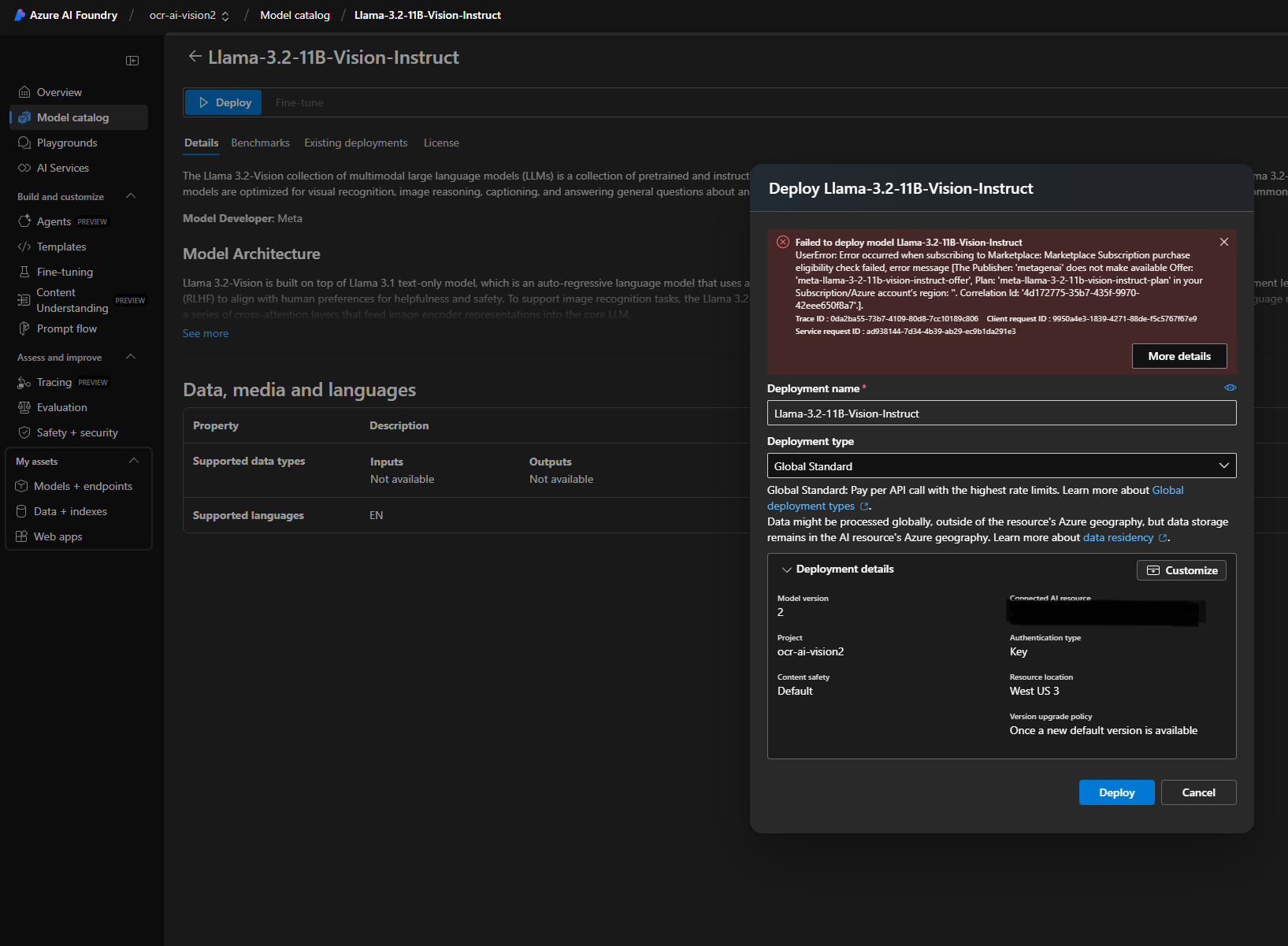Click the Key authentication type value
Screen dimensions: 1288x946
1019,651
